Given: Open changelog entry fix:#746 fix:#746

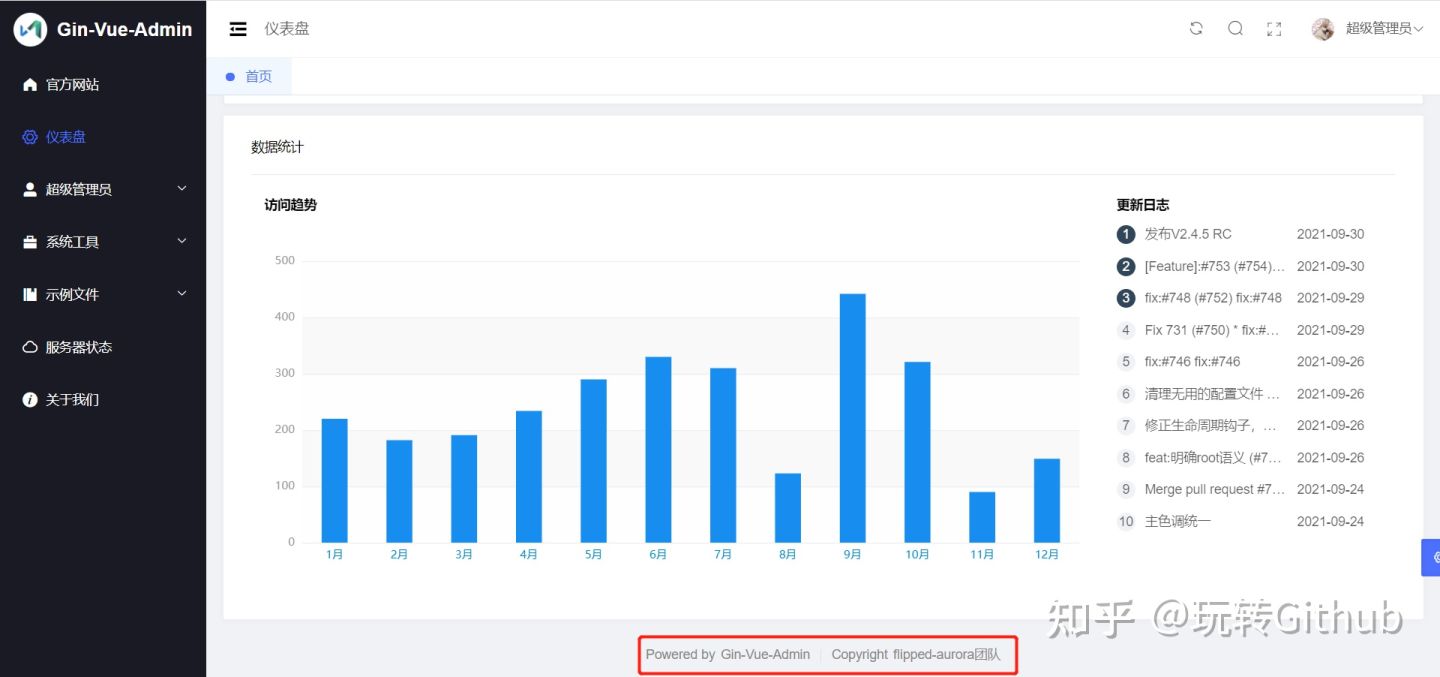Looking at the screenshot, I should click(1192, 362).
